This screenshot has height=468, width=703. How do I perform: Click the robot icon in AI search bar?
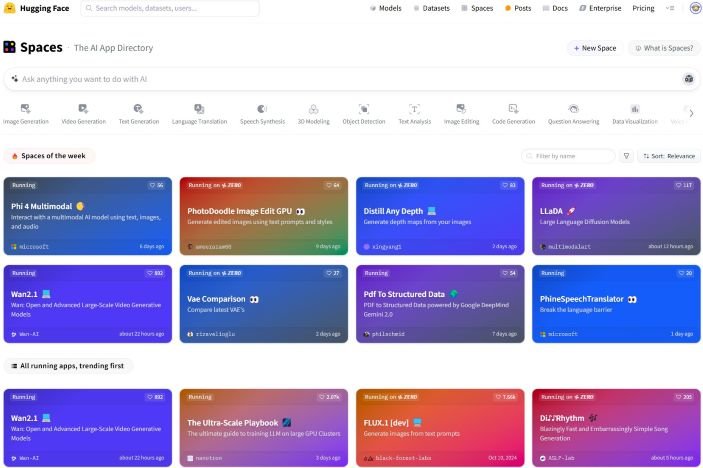point(689,79)
